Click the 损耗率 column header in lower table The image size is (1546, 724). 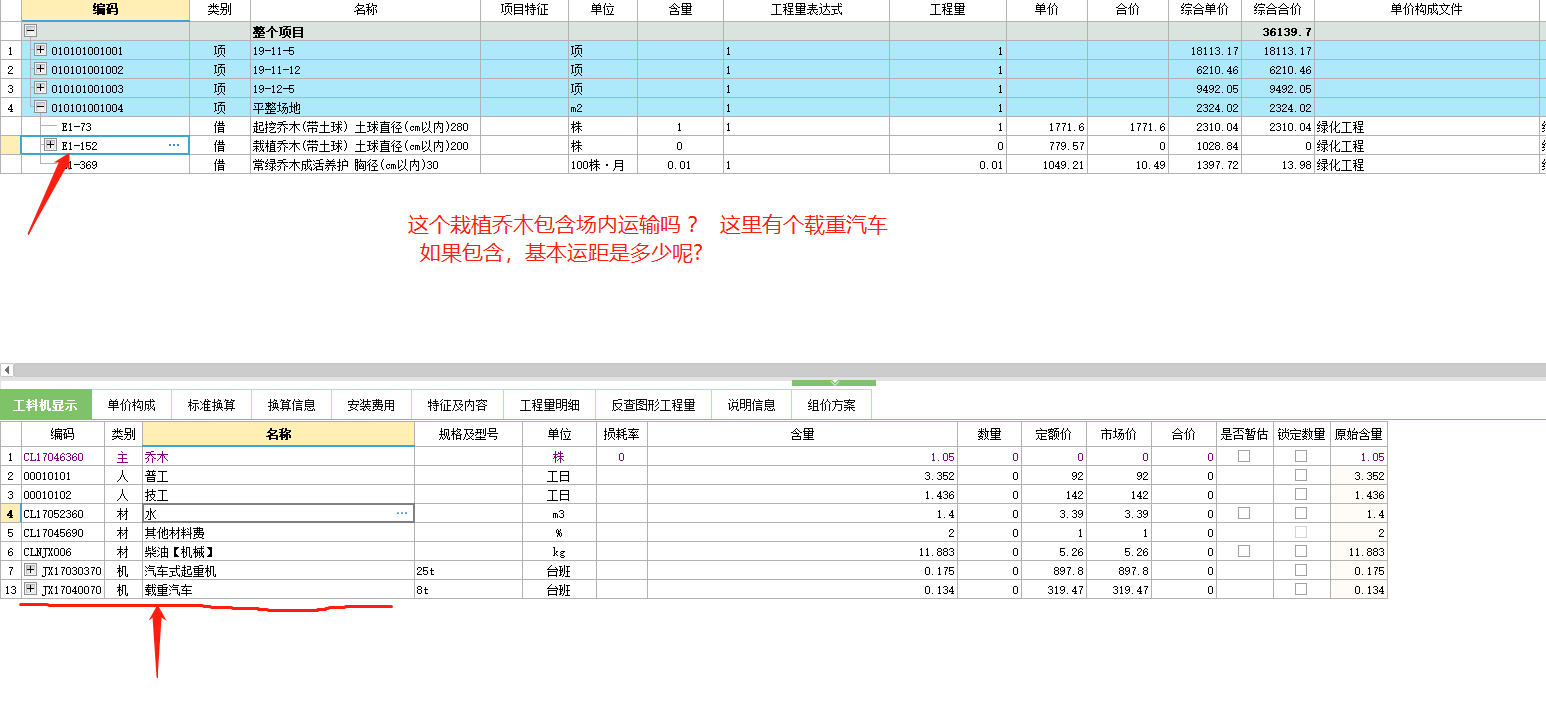point(622,434)
